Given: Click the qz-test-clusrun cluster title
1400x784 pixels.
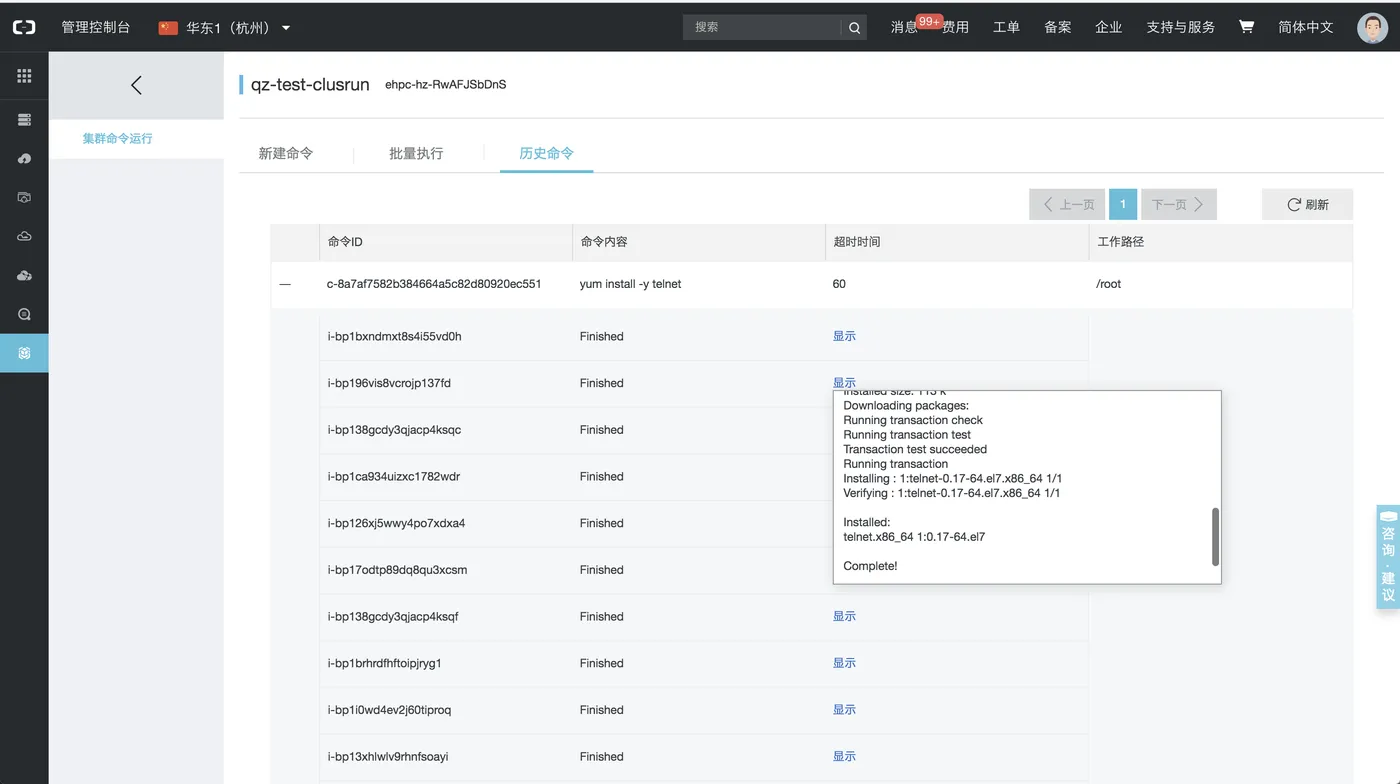Looking at the screenshot, I should pos(310,85).
